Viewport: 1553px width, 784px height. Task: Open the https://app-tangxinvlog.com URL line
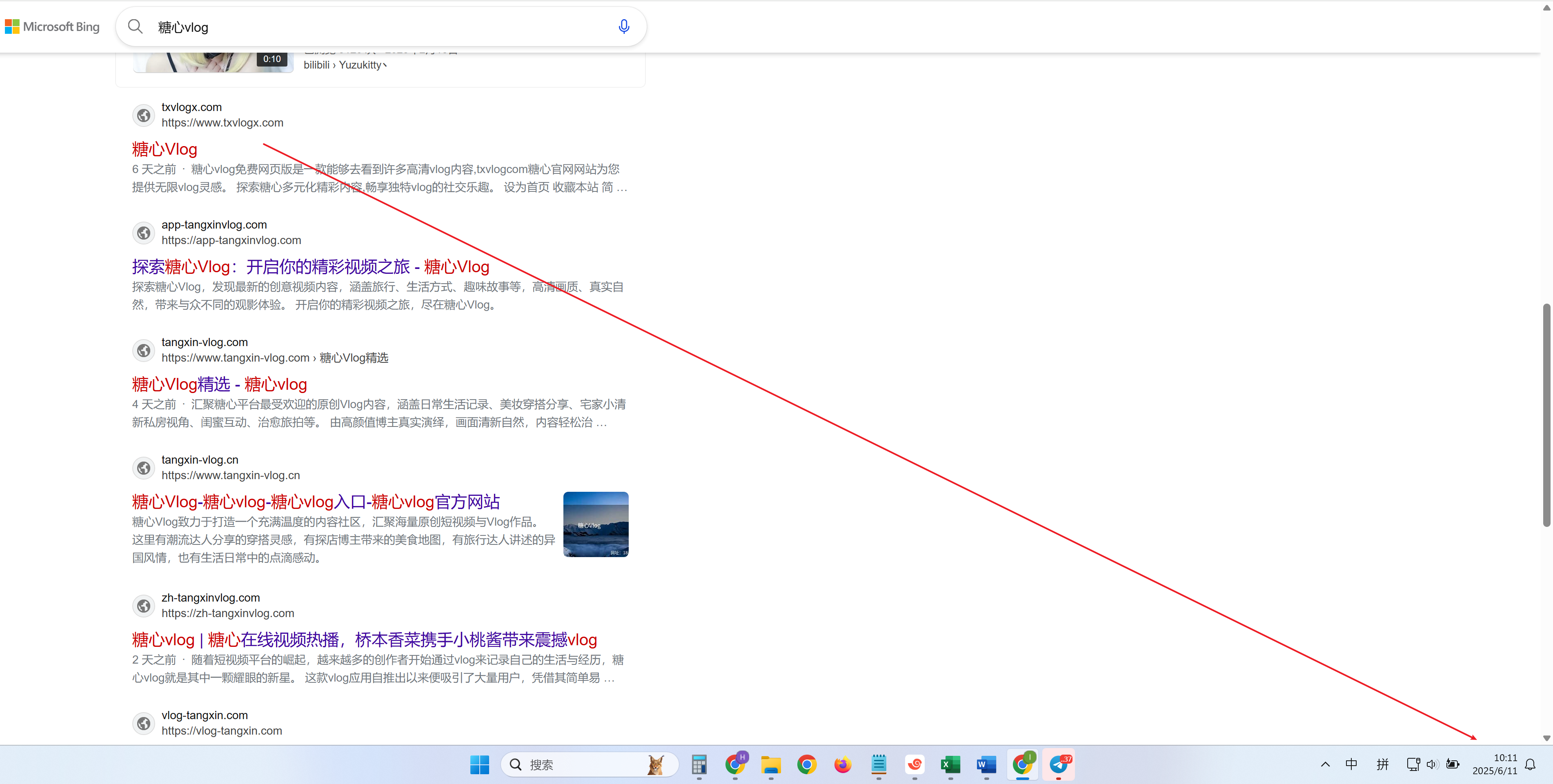231,240
